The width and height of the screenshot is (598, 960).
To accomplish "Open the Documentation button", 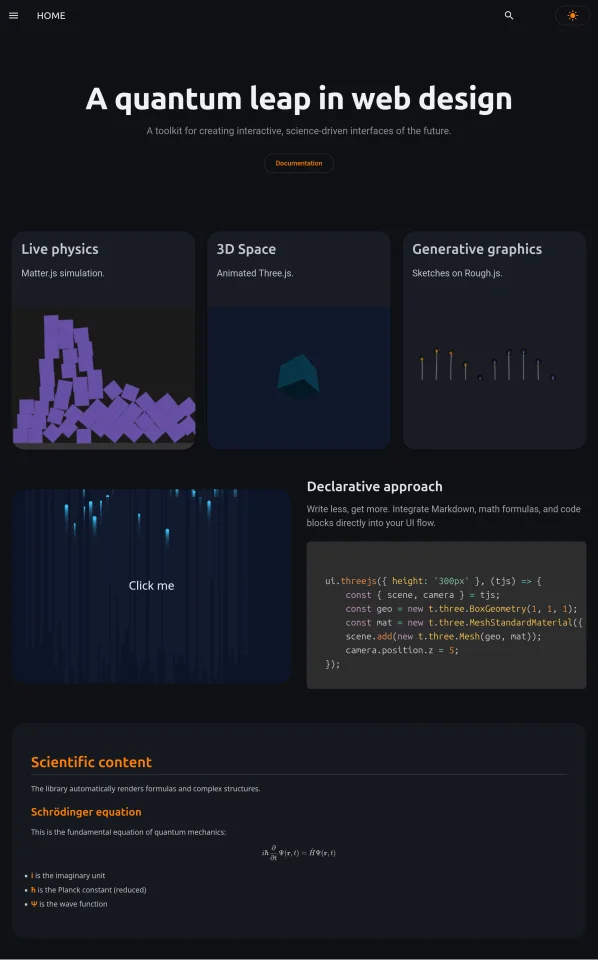I will click(x=299, y=163).
